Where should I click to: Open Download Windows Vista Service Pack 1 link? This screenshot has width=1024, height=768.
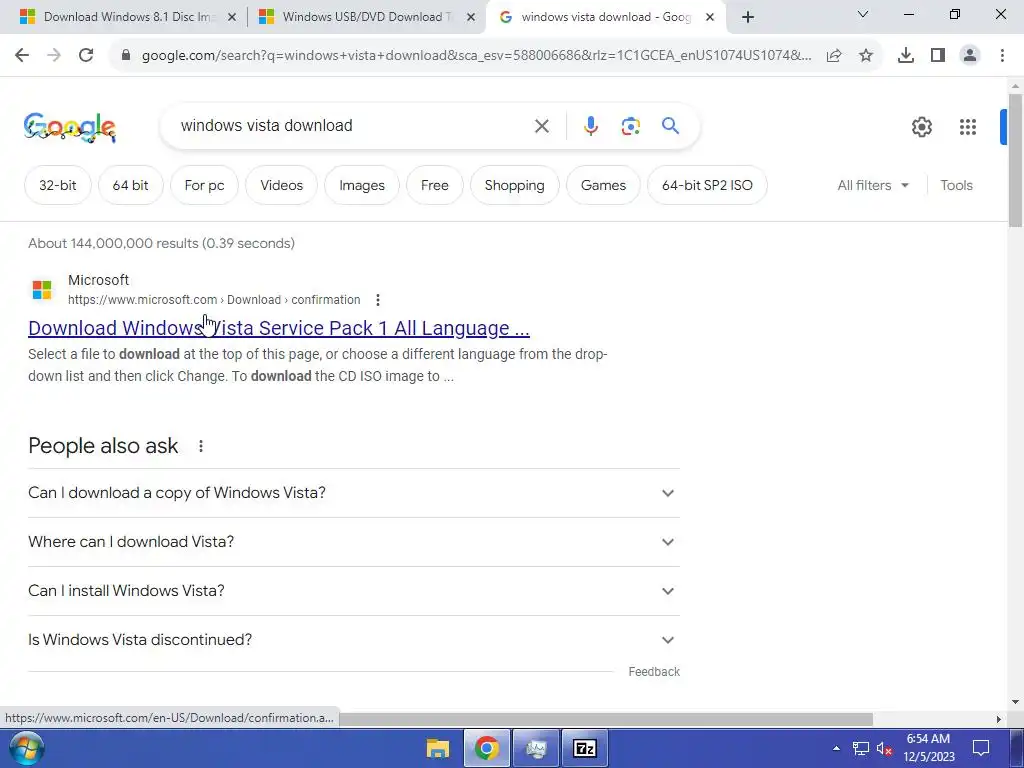[x=279, y=328]
